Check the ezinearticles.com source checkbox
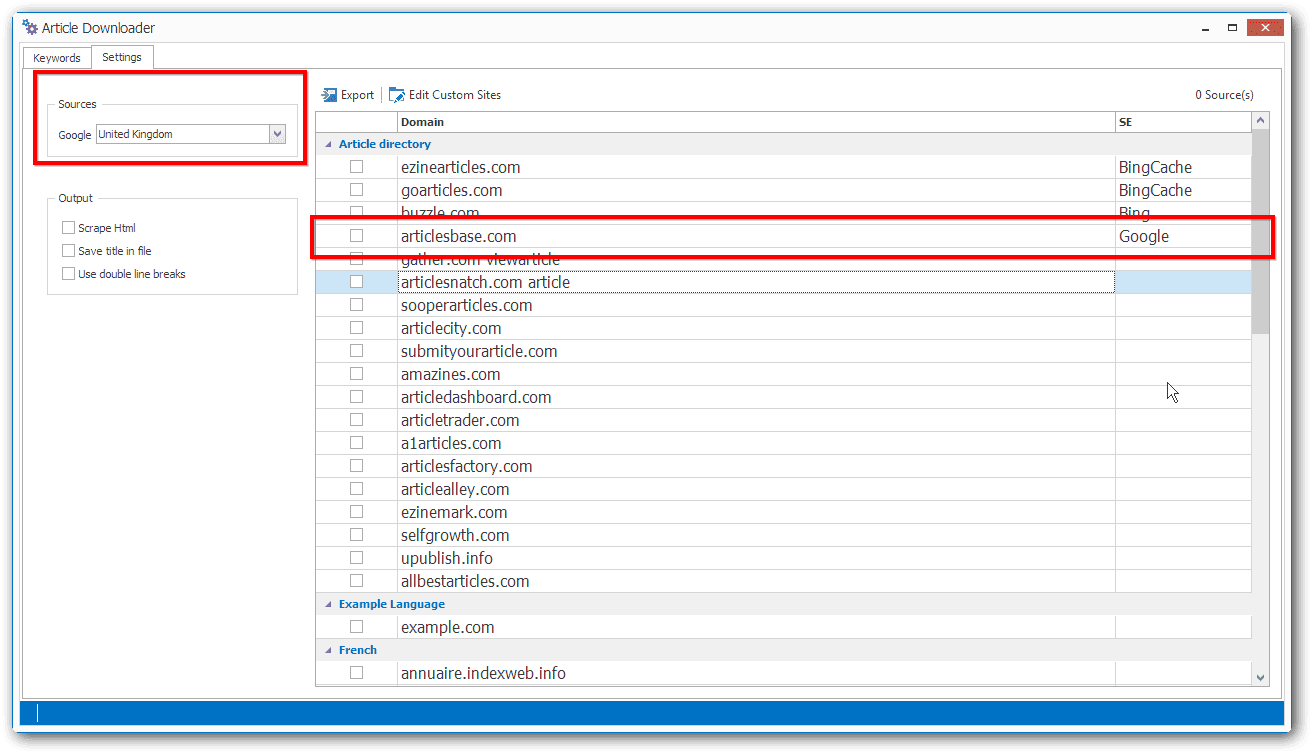1312x753 pixels. point(356,167)
